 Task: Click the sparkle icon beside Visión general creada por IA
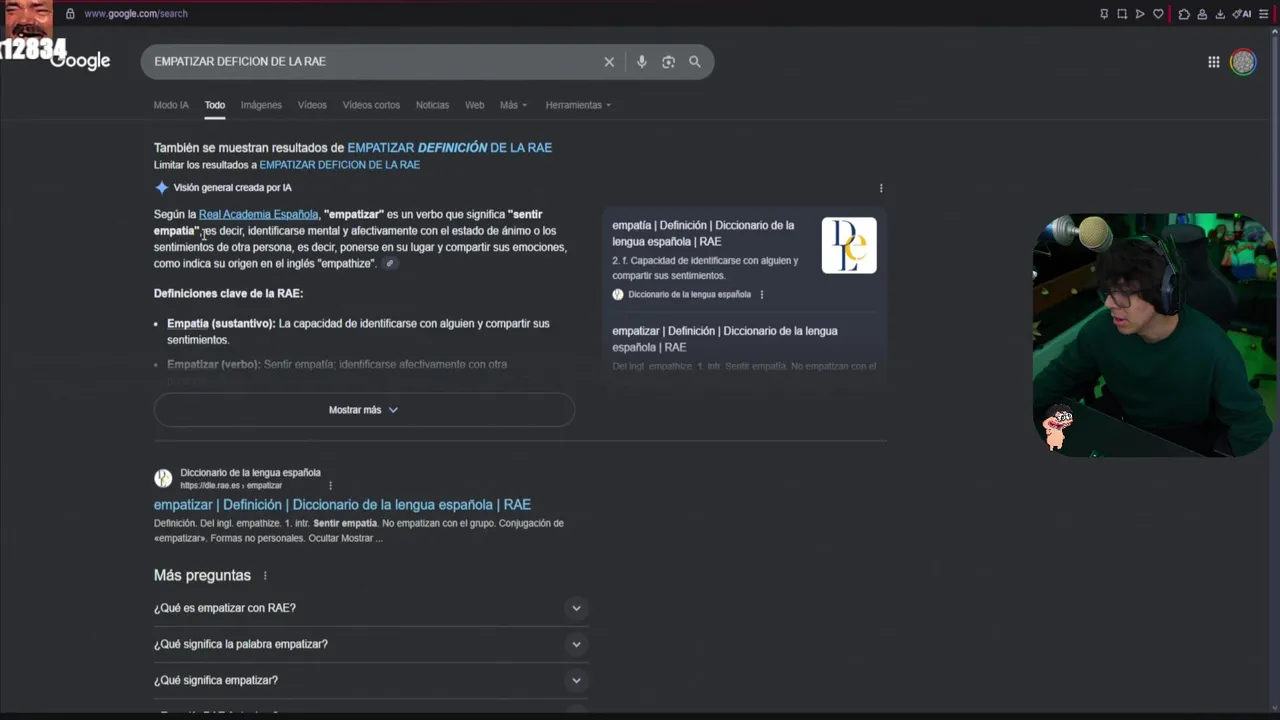162,188
